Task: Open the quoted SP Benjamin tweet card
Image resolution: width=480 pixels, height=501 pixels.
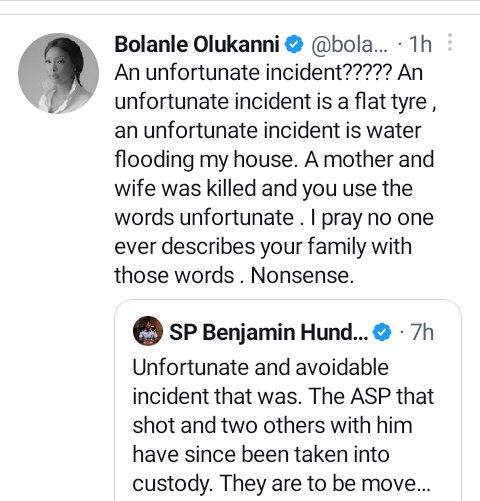Action: 288,400
